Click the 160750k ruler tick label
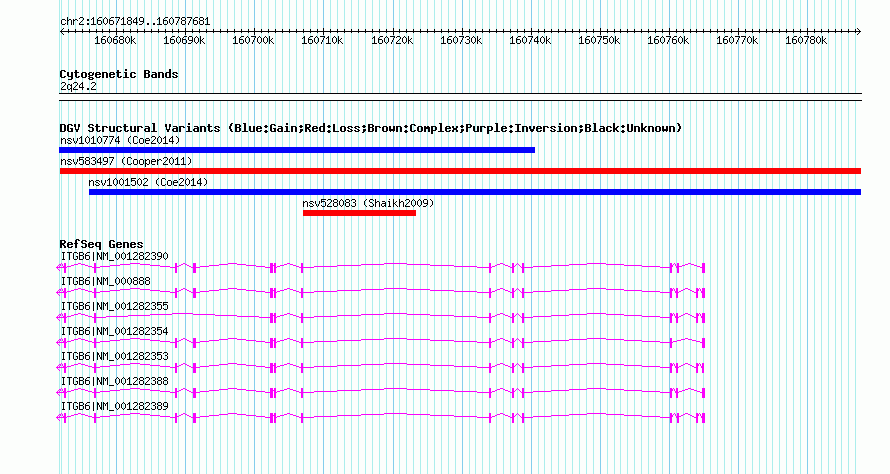This screenshot has height=474, width=890. (599, 41)
